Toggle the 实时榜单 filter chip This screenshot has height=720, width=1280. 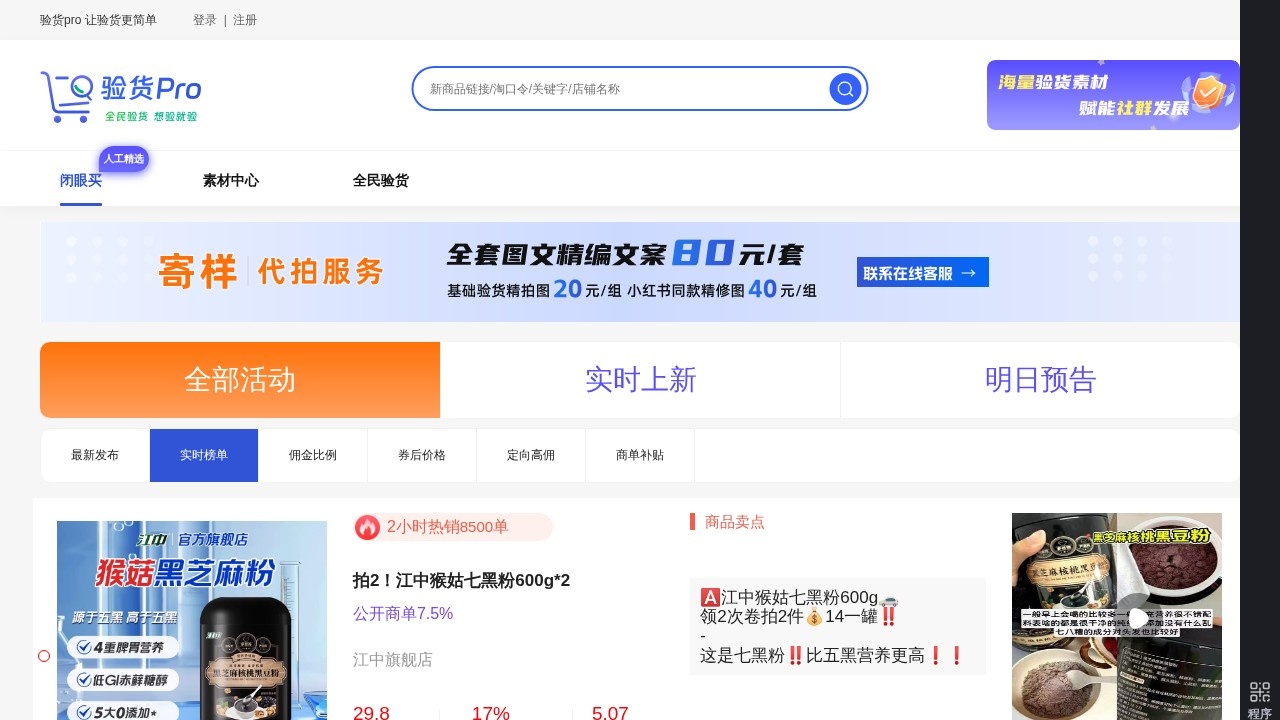click(203, 455)
